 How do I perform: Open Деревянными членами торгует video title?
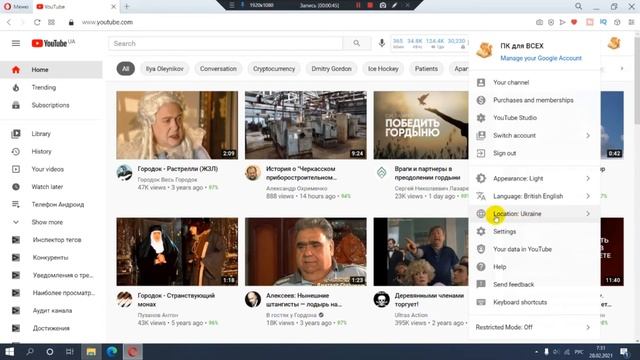click(429, 300)
